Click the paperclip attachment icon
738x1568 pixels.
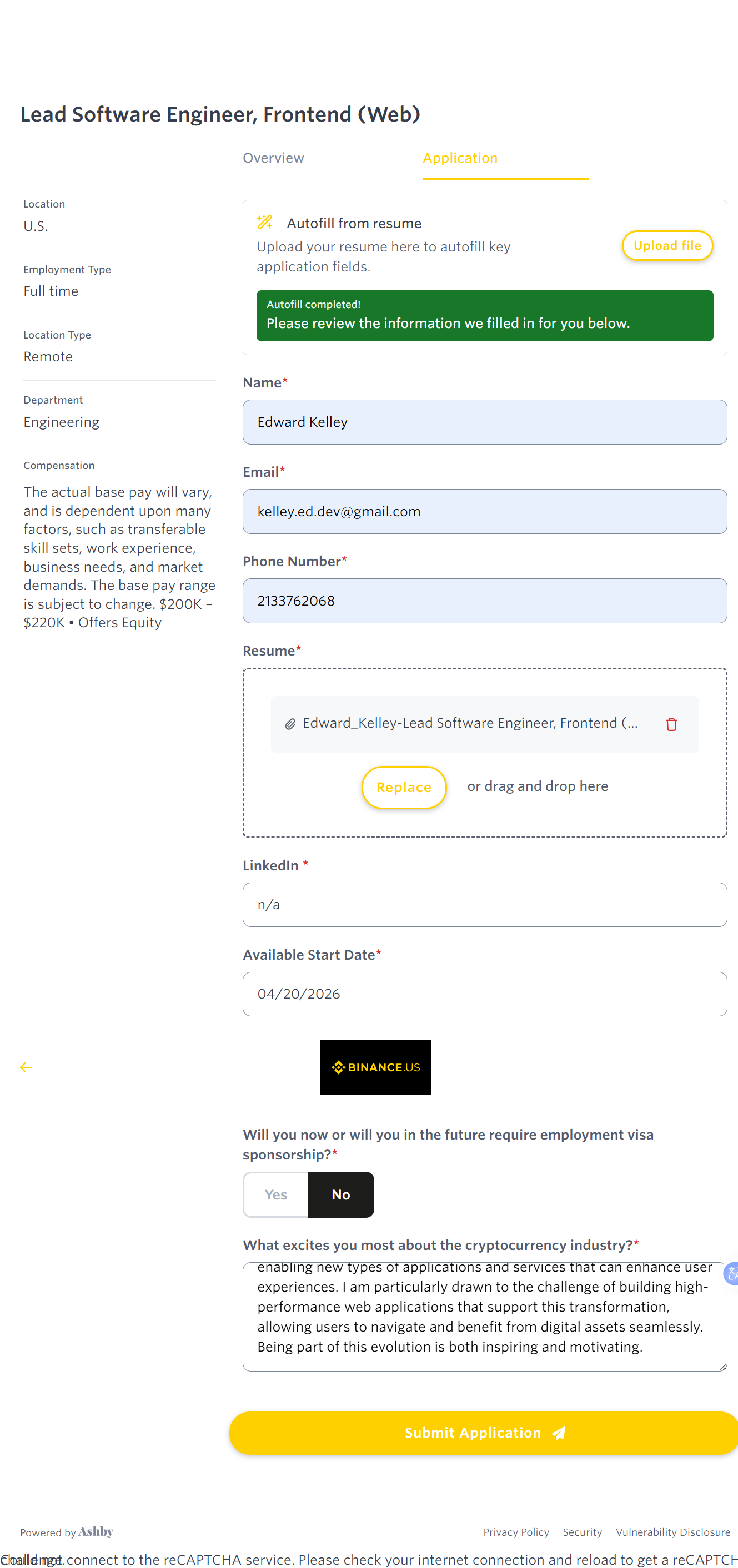(290, 724)
